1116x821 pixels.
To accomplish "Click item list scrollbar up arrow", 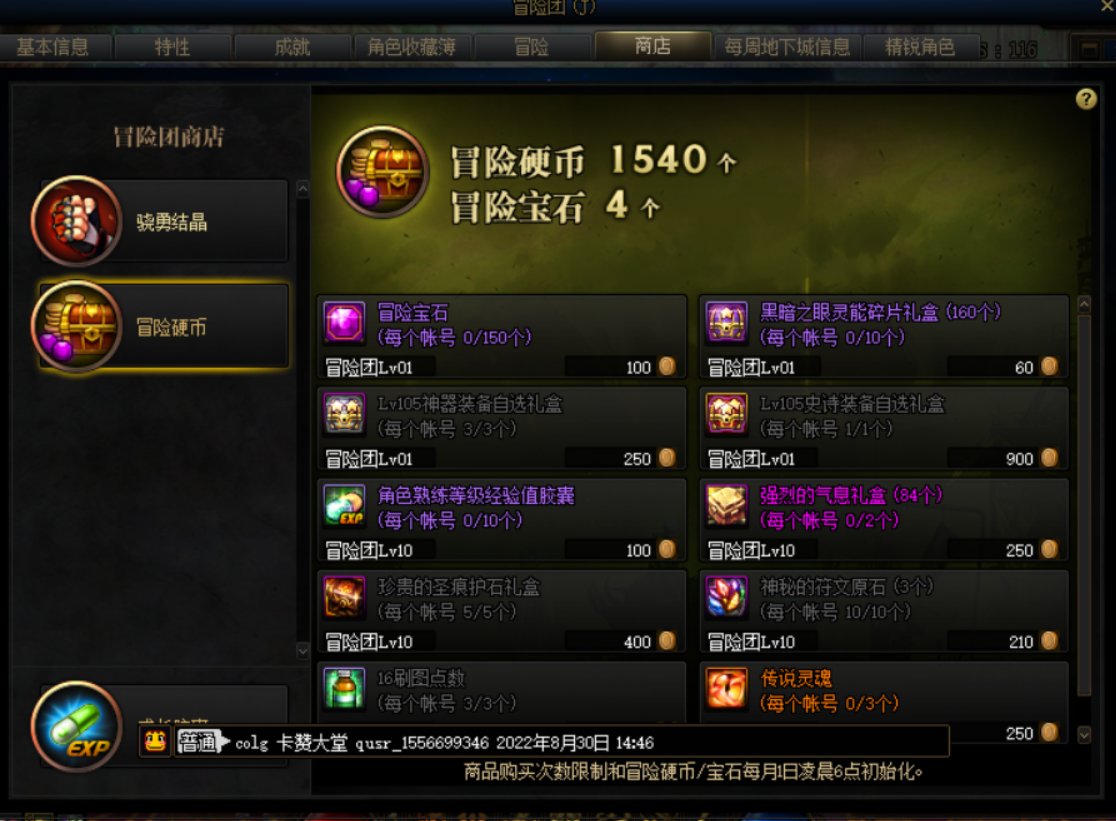I will point(1084,304).
